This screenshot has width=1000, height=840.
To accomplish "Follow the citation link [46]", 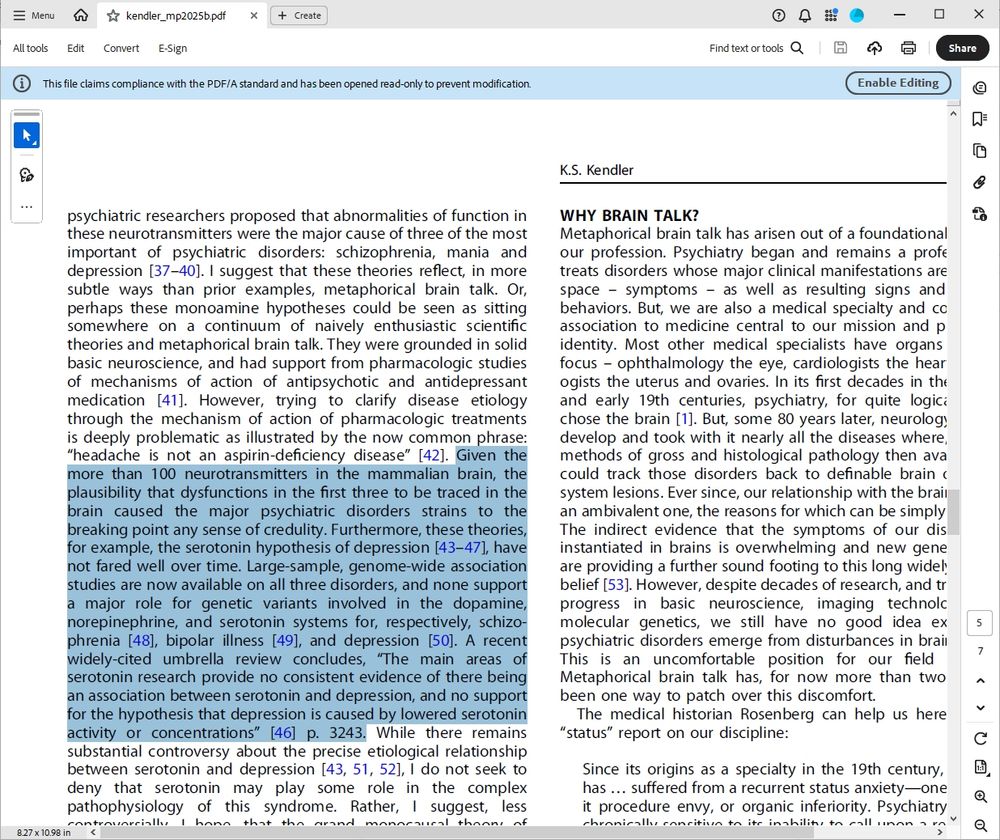I will pyautogui.click(x=284, y=733).
